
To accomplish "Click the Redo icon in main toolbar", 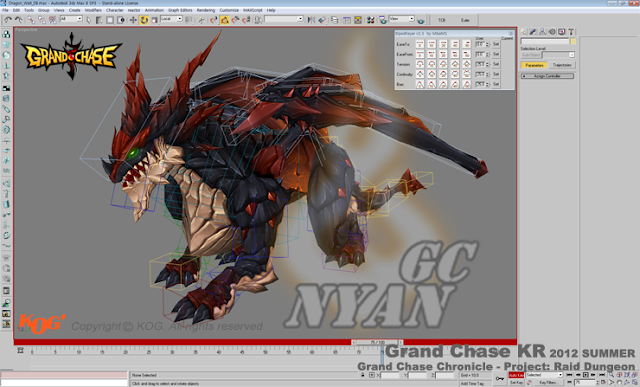I will point(18,20).
